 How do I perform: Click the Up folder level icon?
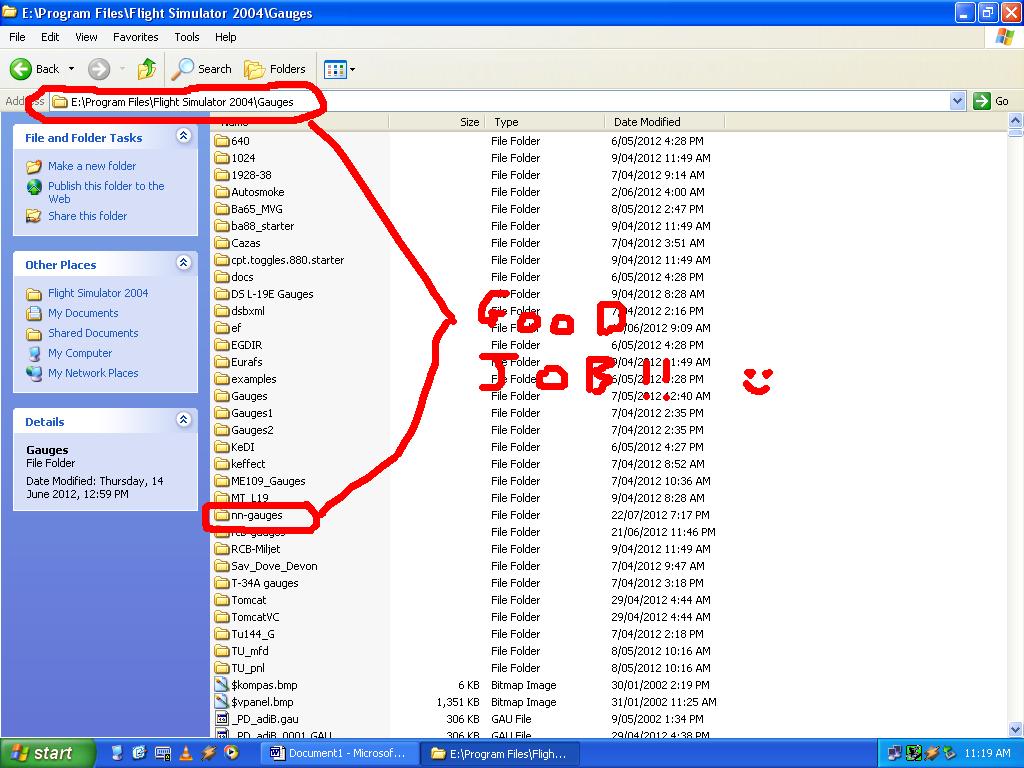[147, 69]
